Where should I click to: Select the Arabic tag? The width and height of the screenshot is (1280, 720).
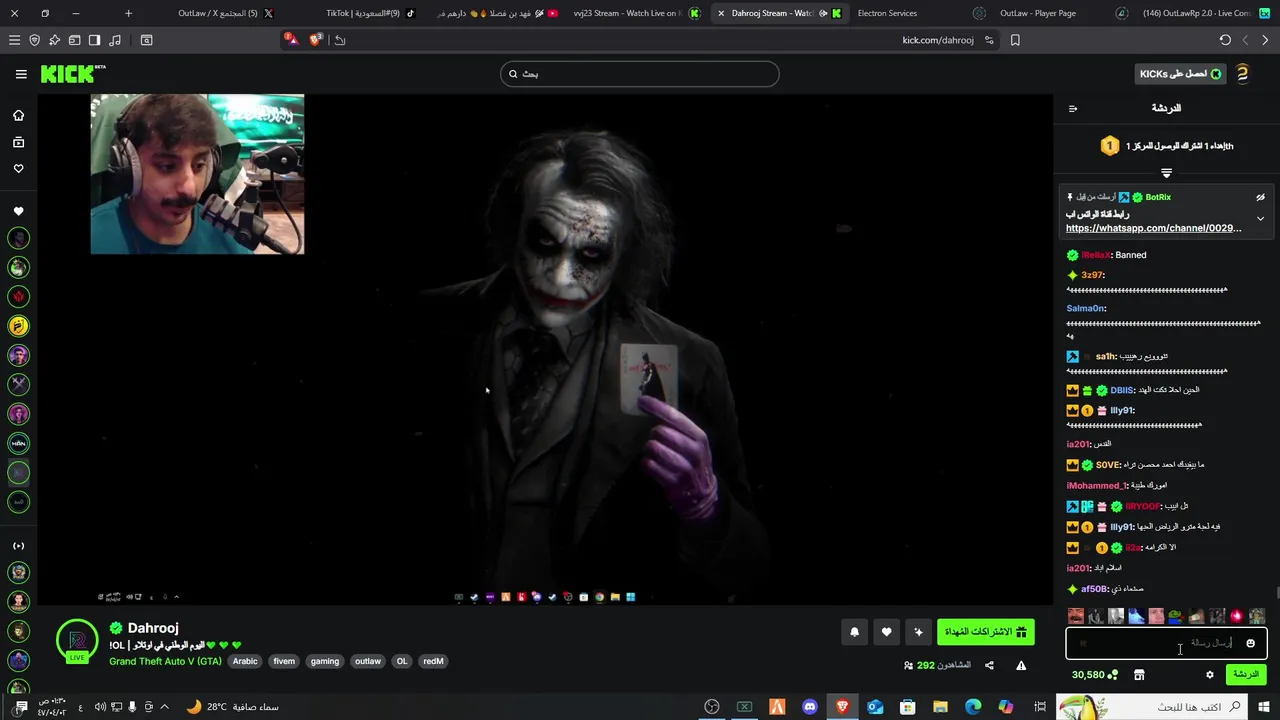pos(245,661)
